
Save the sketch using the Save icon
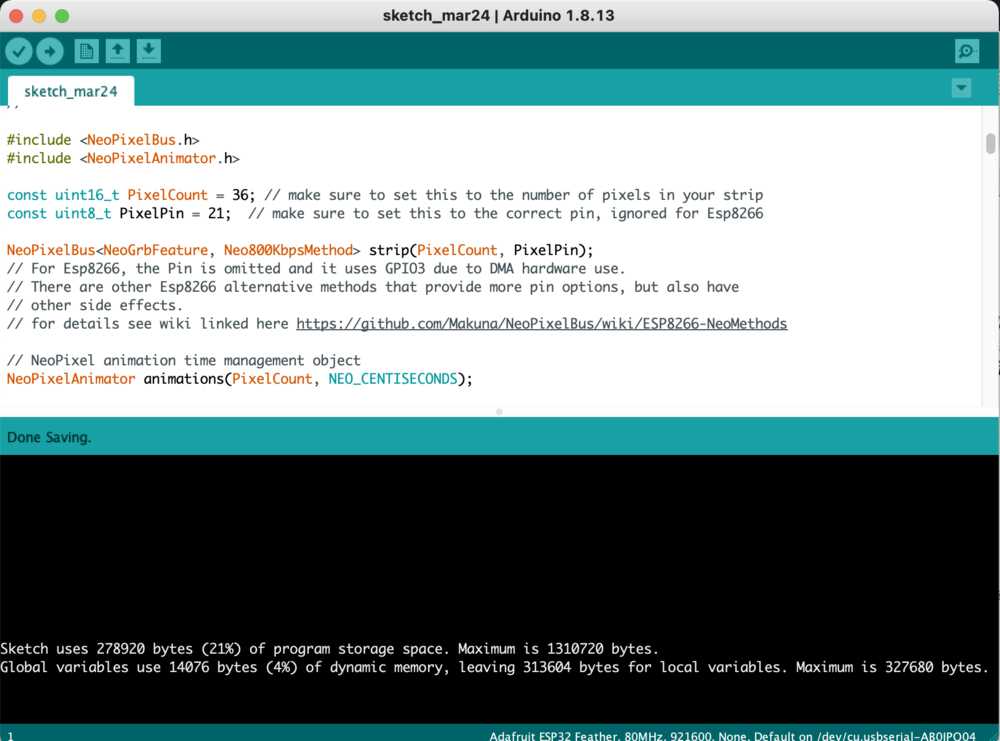pos(149,51)
